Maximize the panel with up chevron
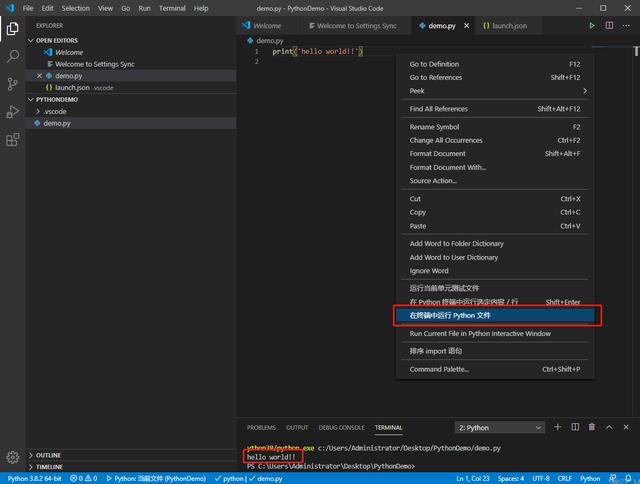This screenshot has height=484, width=640. 609,427
